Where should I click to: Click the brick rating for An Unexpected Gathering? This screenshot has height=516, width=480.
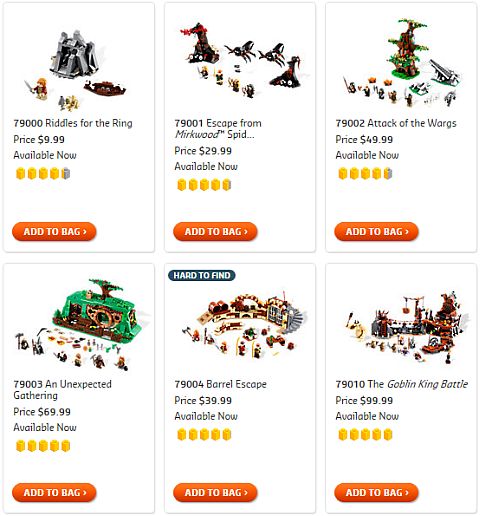pos(43,446)
